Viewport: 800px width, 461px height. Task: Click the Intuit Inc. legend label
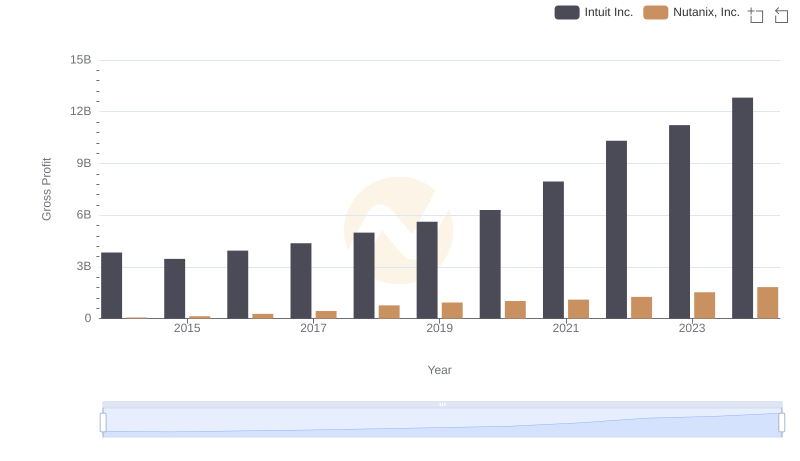pyautogui.click(x=609, y=12)
